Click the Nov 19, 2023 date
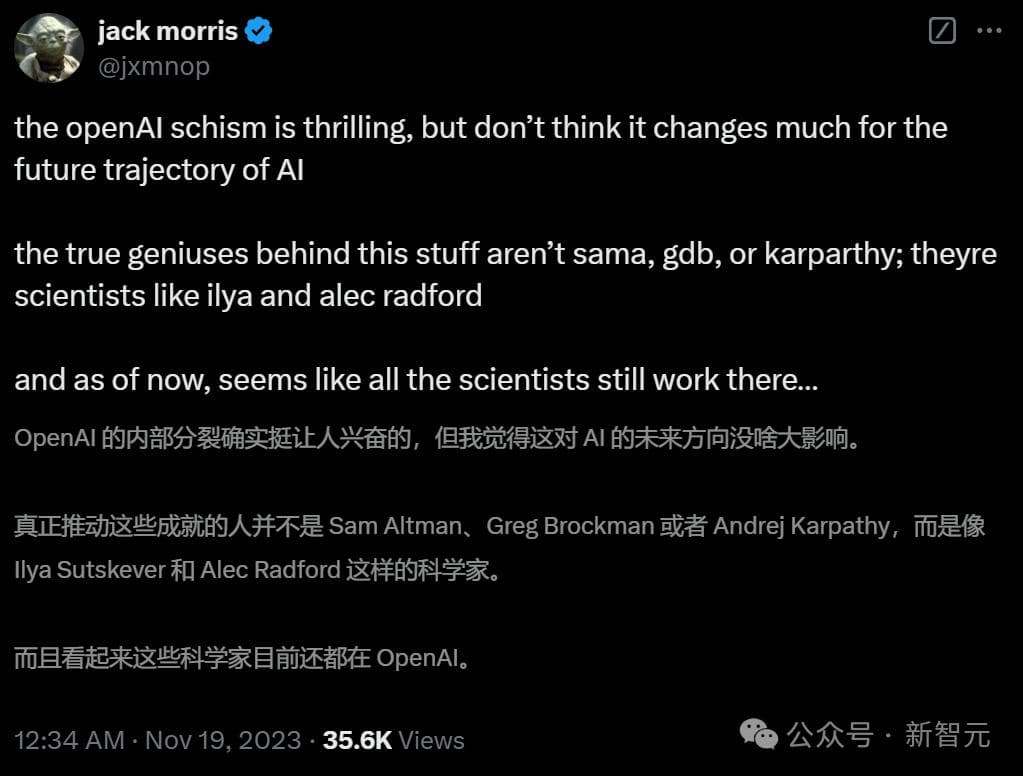Screen dimensions: 1023x776 (223, 740)
